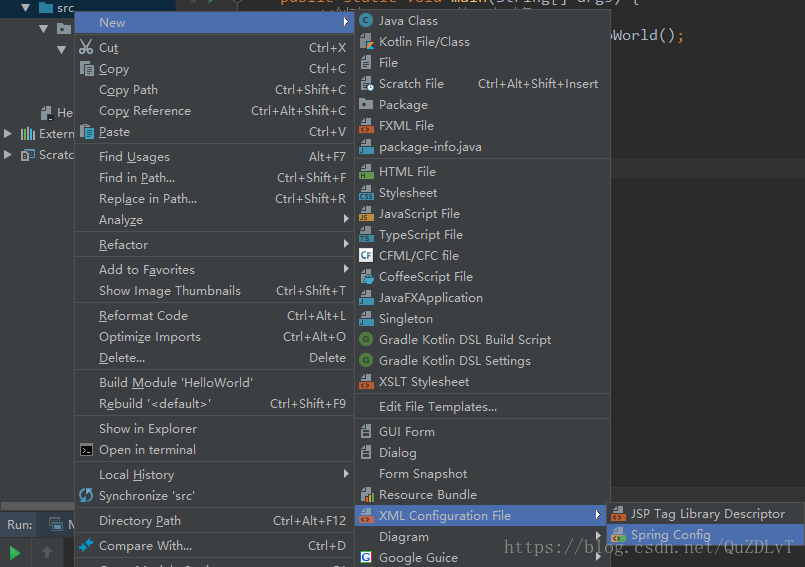
Task: Click the JavaFXApplication icon
Action: [366, 298]
